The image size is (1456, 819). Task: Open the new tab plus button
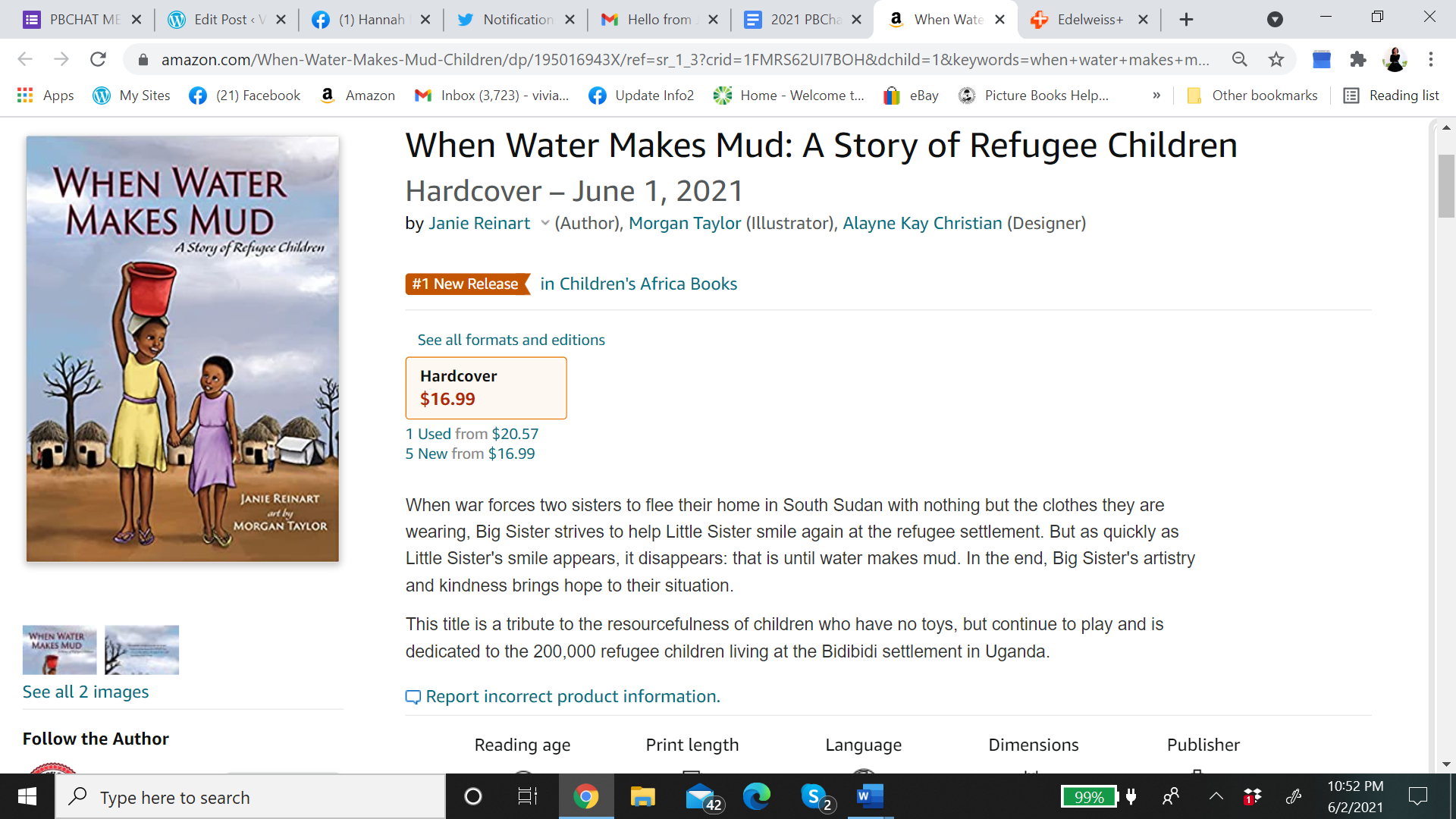[1187, 20]
